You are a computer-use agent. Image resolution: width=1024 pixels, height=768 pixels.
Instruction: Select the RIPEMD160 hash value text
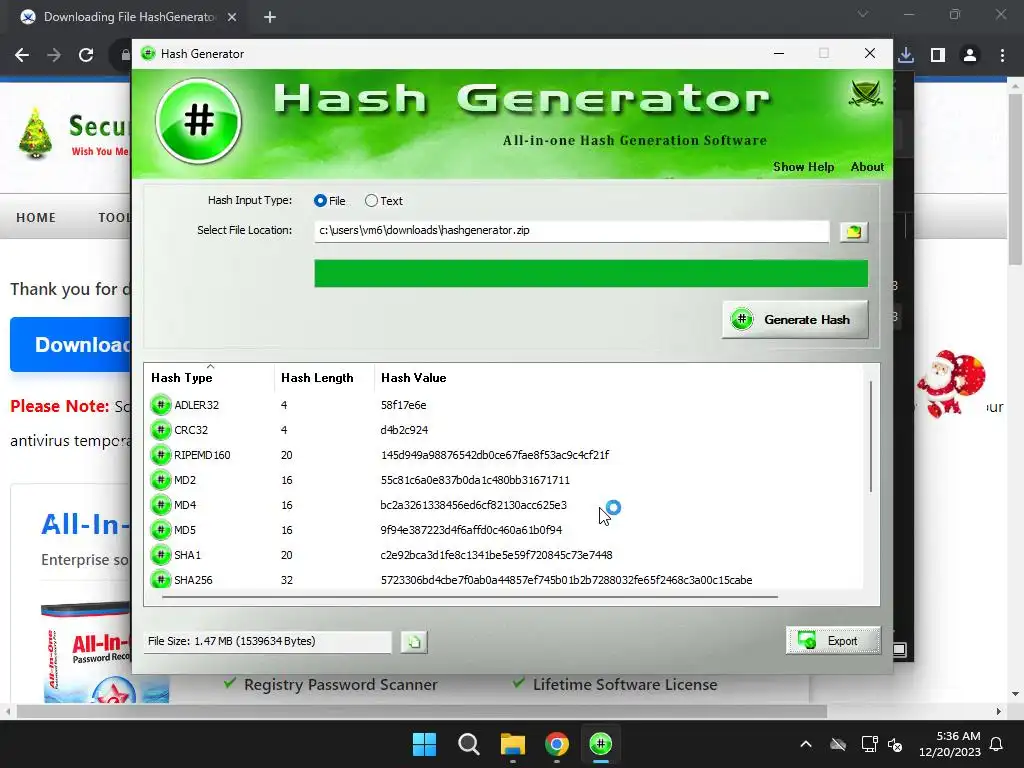click(495, 455)
